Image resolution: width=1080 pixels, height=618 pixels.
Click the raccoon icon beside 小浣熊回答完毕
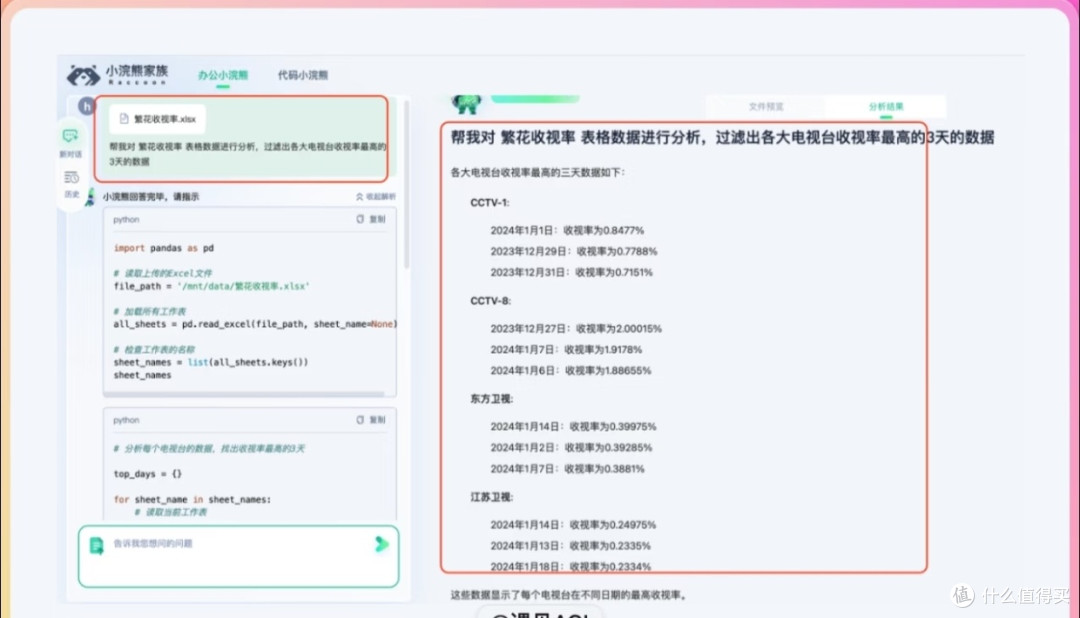click(x=90, y=196)
